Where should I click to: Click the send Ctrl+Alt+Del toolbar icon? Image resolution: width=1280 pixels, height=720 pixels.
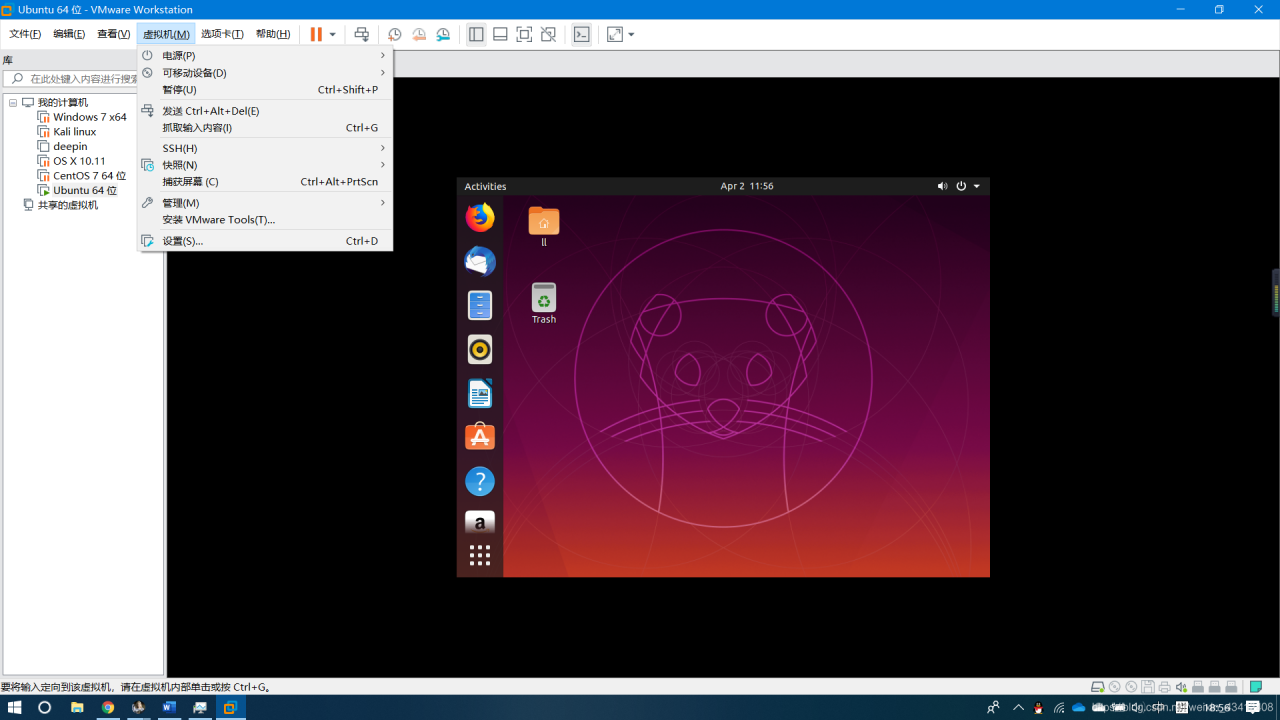(362, 34)
